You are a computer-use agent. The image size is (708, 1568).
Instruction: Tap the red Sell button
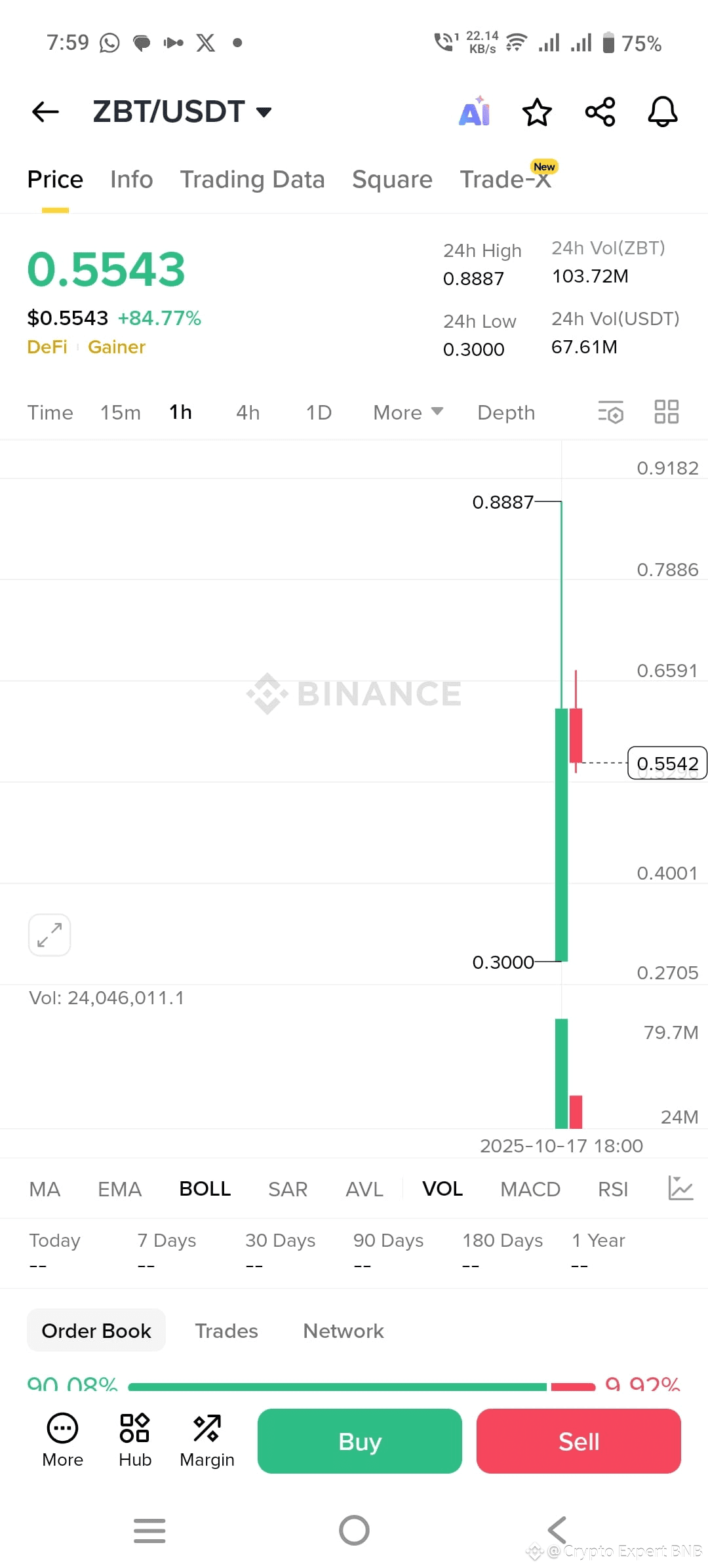[579, 1441]
